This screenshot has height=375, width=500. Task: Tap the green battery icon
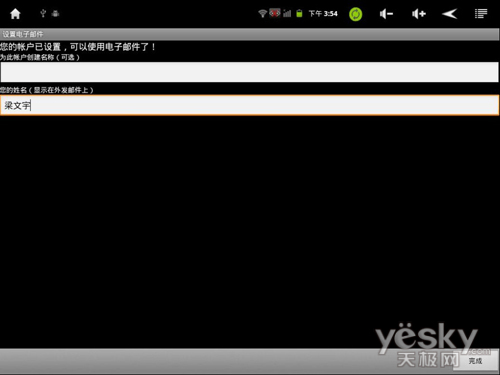pyautogui.click(x=299, y=13)
